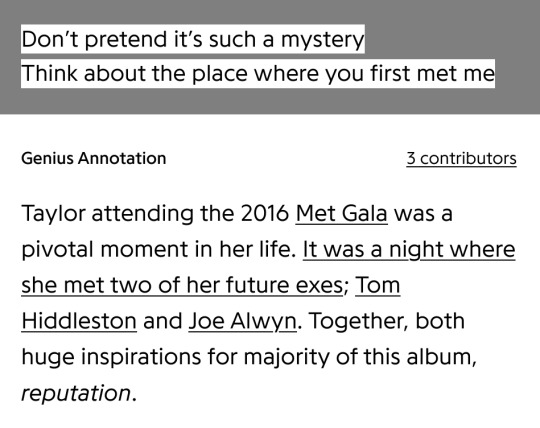Follow the Joe Alwyn link
The width and height of the screenshot is (540, 428).
tap(242, 321)
